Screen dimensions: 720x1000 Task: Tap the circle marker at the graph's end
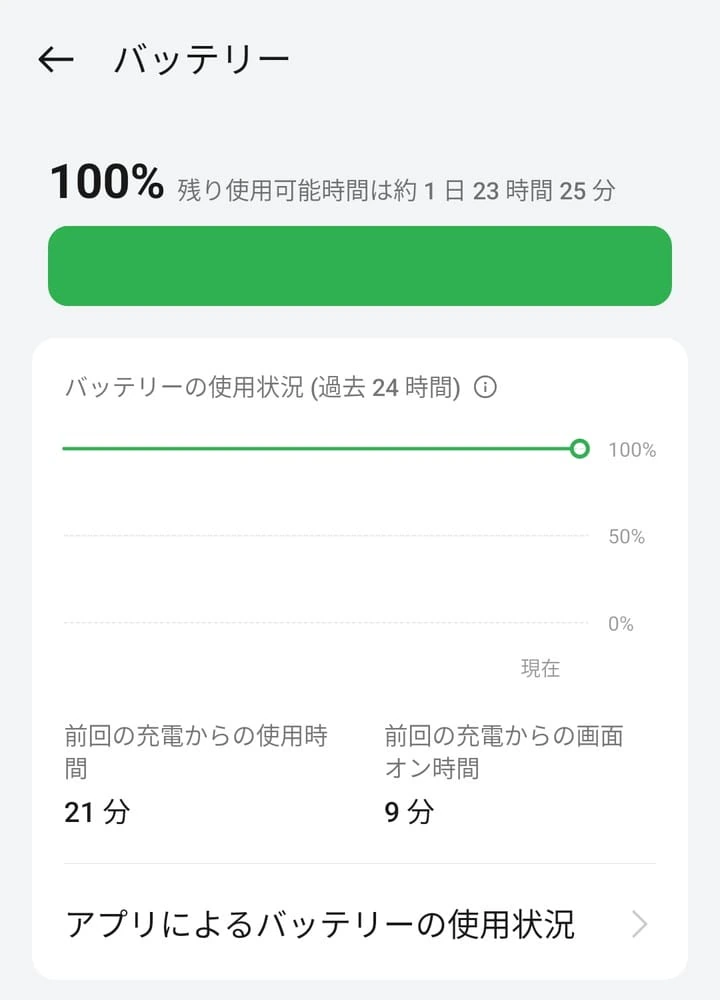tap(579, 449)
